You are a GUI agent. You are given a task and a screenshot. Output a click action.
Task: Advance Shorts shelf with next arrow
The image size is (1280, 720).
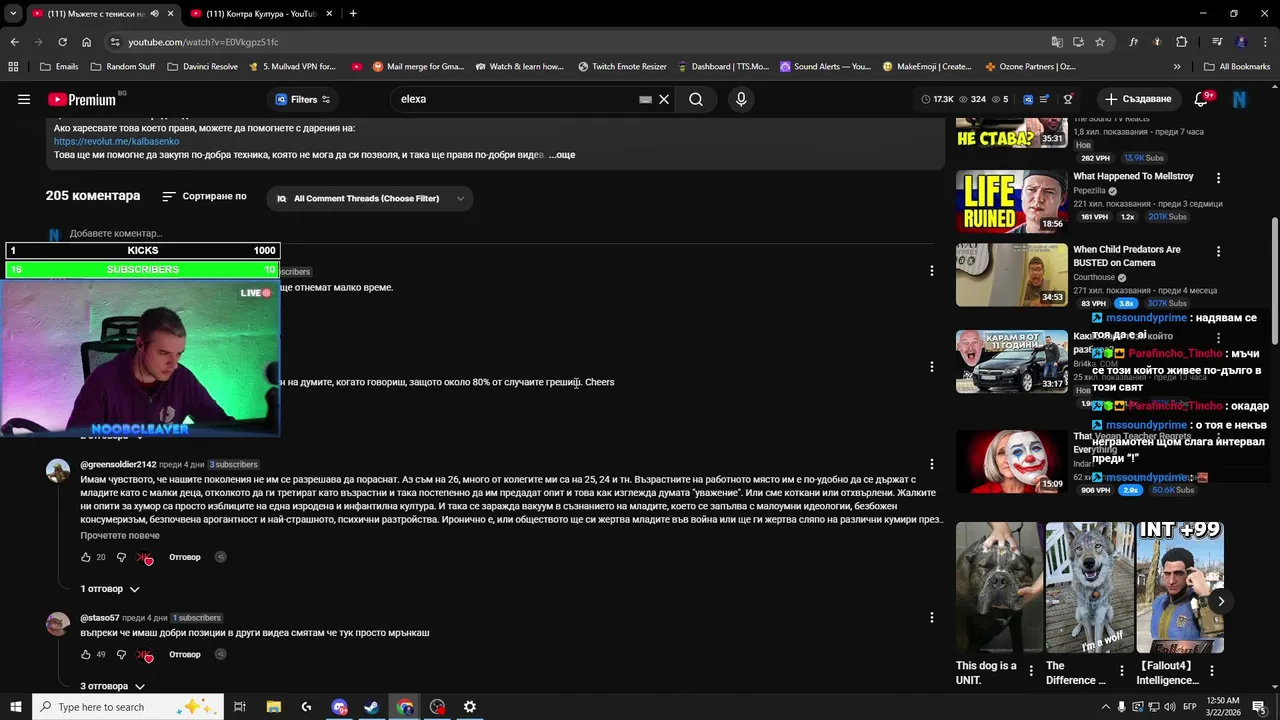[x=1220, y=601]
